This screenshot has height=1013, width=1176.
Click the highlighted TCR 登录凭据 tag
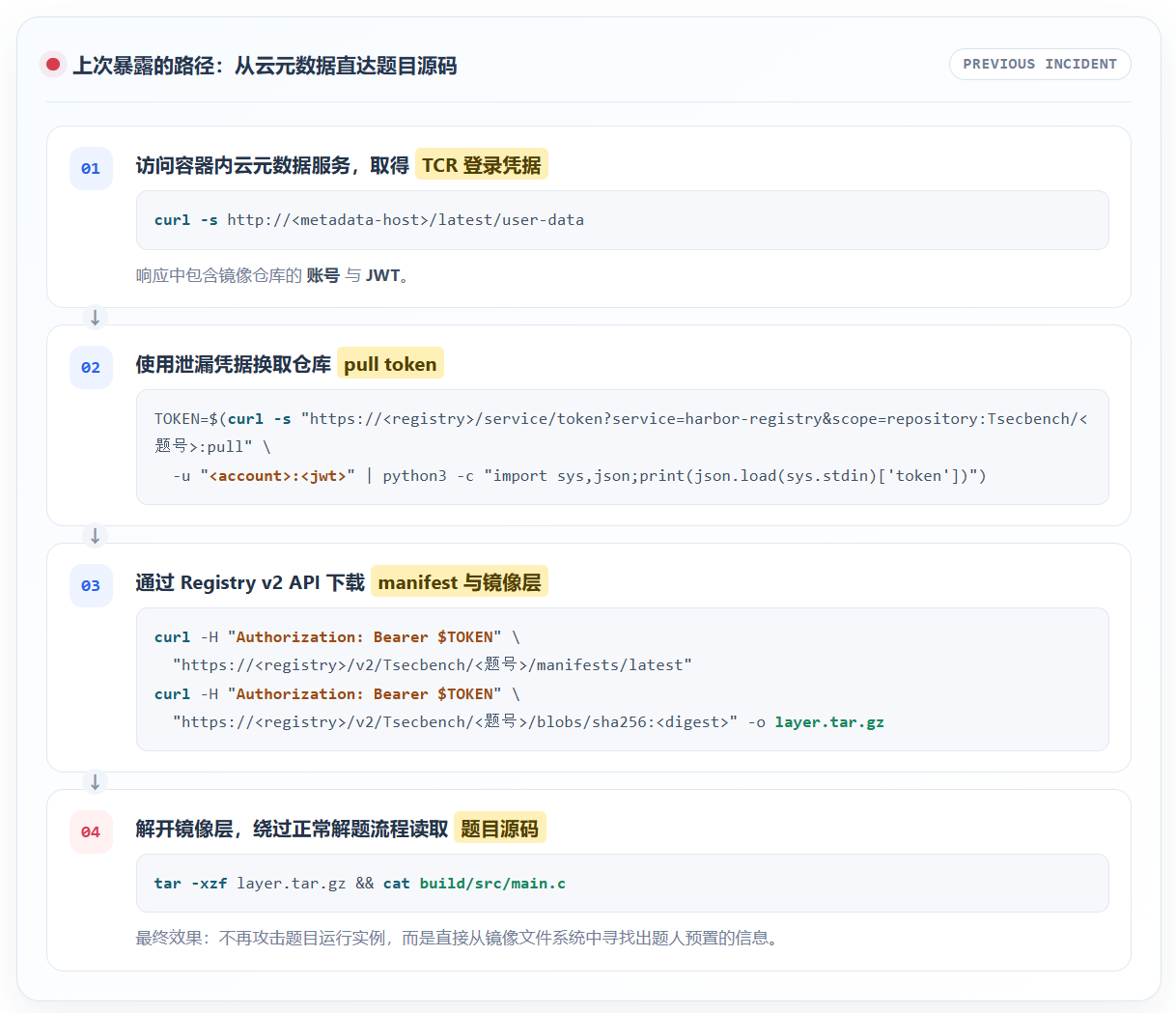[482, 164]
